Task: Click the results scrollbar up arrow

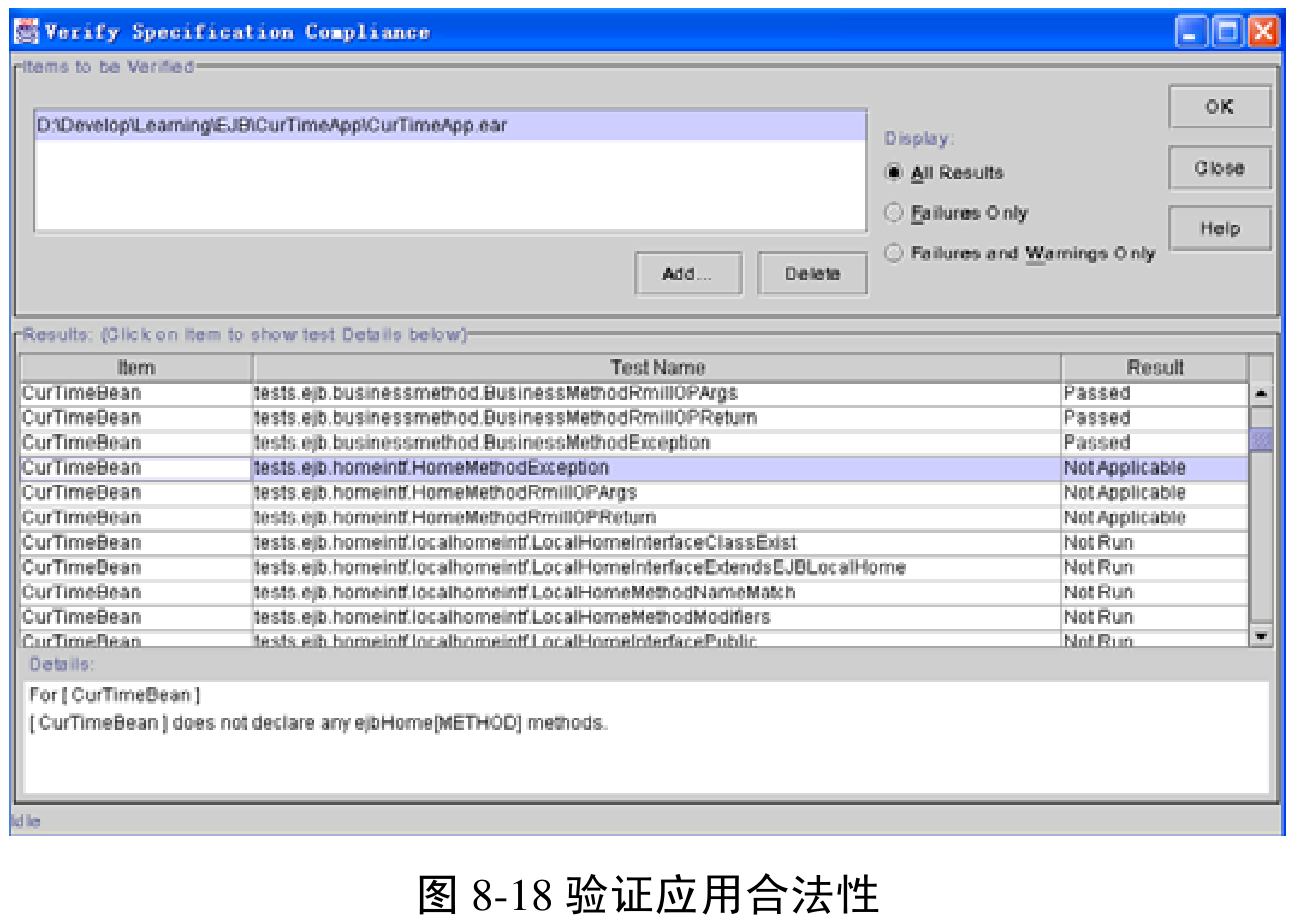Action: (1261, 394)
